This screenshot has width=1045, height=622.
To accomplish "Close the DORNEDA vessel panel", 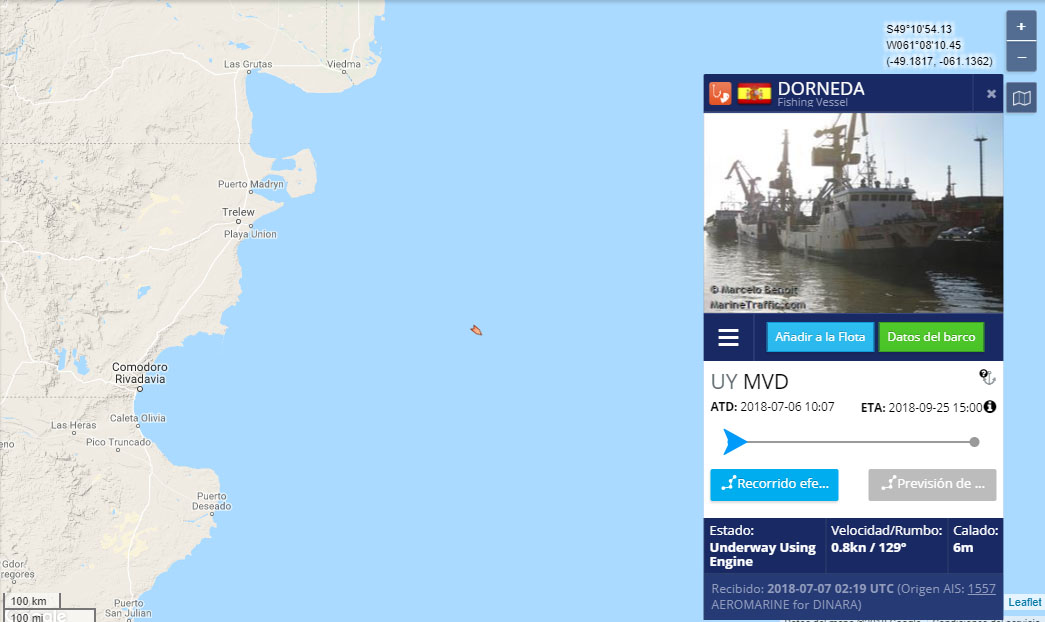I will pos(991,94).
